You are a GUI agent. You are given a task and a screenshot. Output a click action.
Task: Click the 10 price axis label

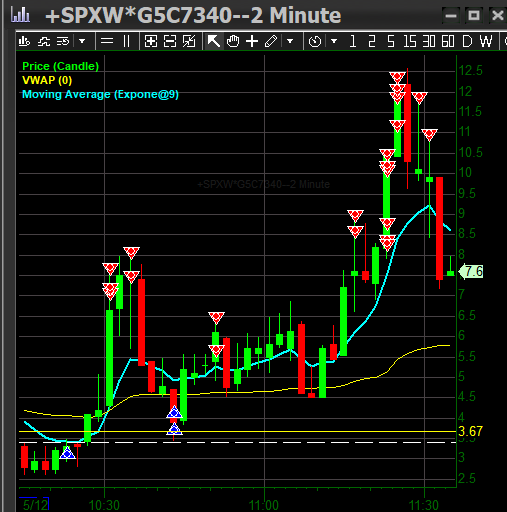[x=465, y=173]
